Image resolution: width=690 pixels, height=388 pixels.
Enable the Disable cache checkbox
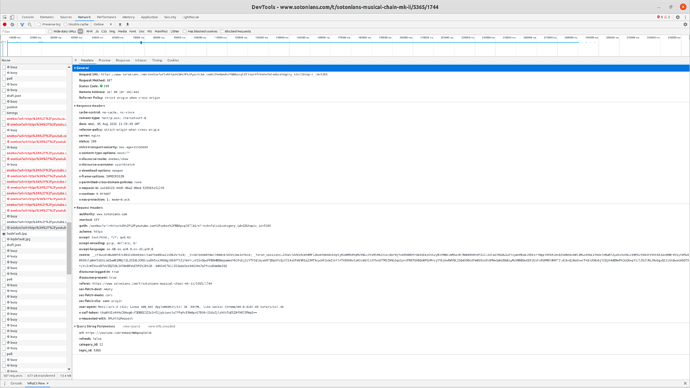65,25
